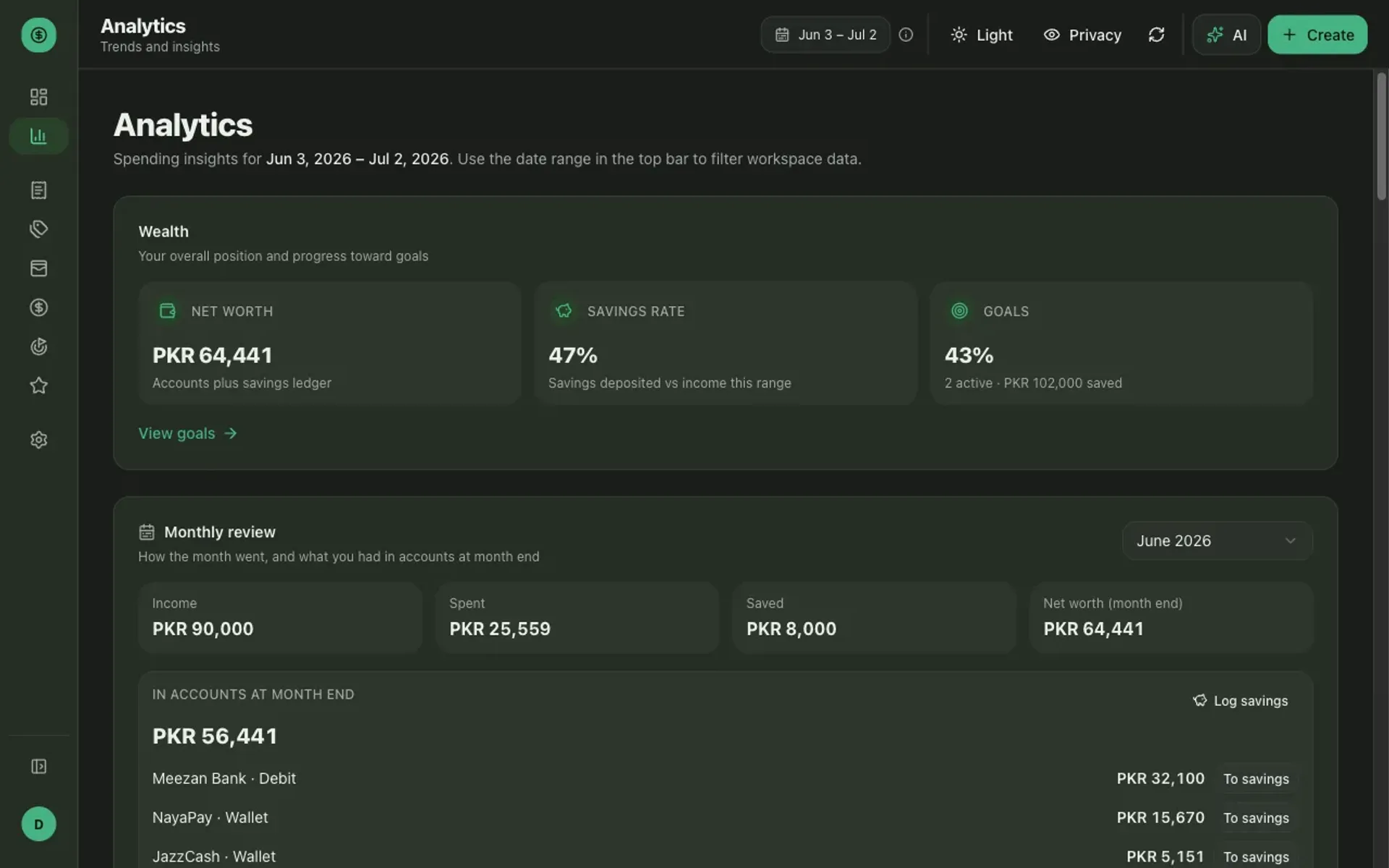The image size is (1389, 868).
Task: Click the JazzCash · Wallet row label
Action: coord(213,857)
